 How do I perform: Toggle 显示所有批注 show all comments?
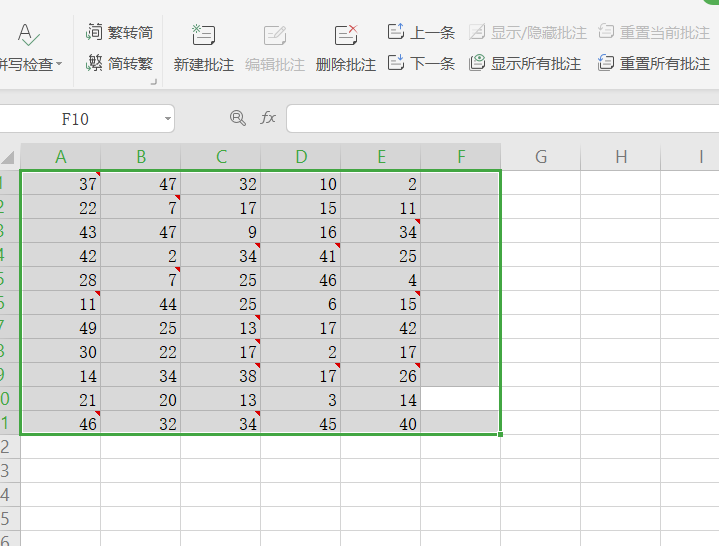point(525,63)
